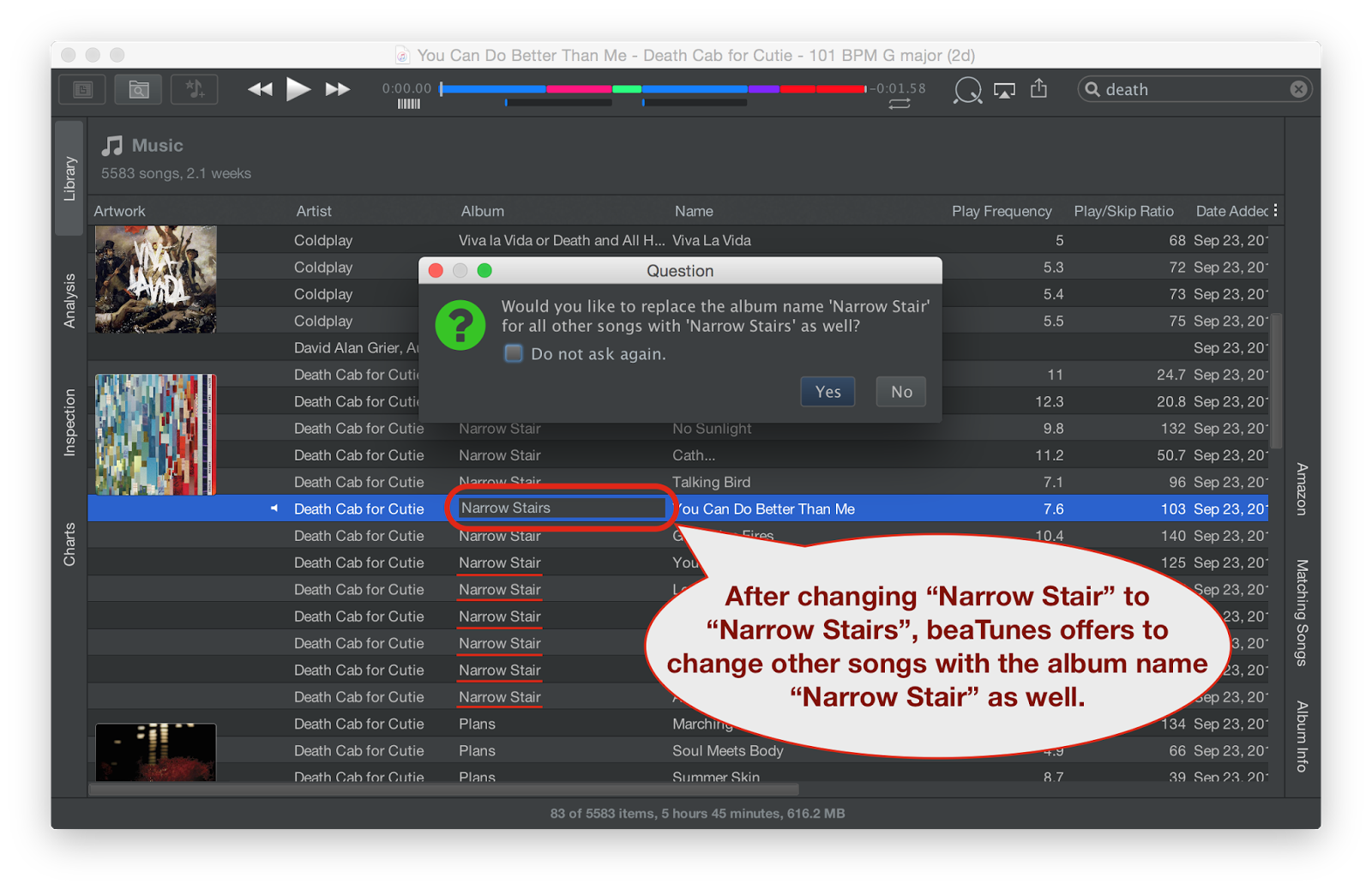Click the horizontal scrollbar below song table
This screenshot has height=890, width=1372.
click(x=444, y=789)
